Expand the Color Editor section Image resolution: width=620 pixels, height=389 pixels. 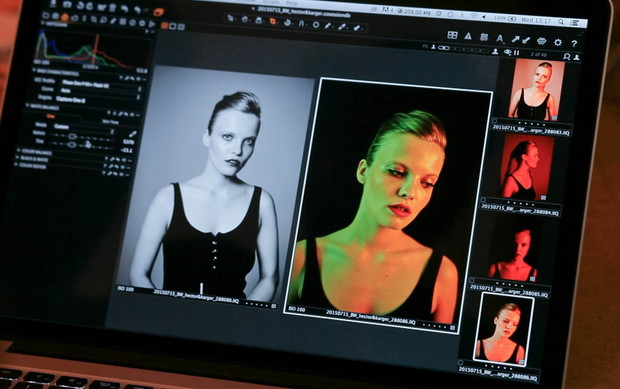click(x=16, y=164)
